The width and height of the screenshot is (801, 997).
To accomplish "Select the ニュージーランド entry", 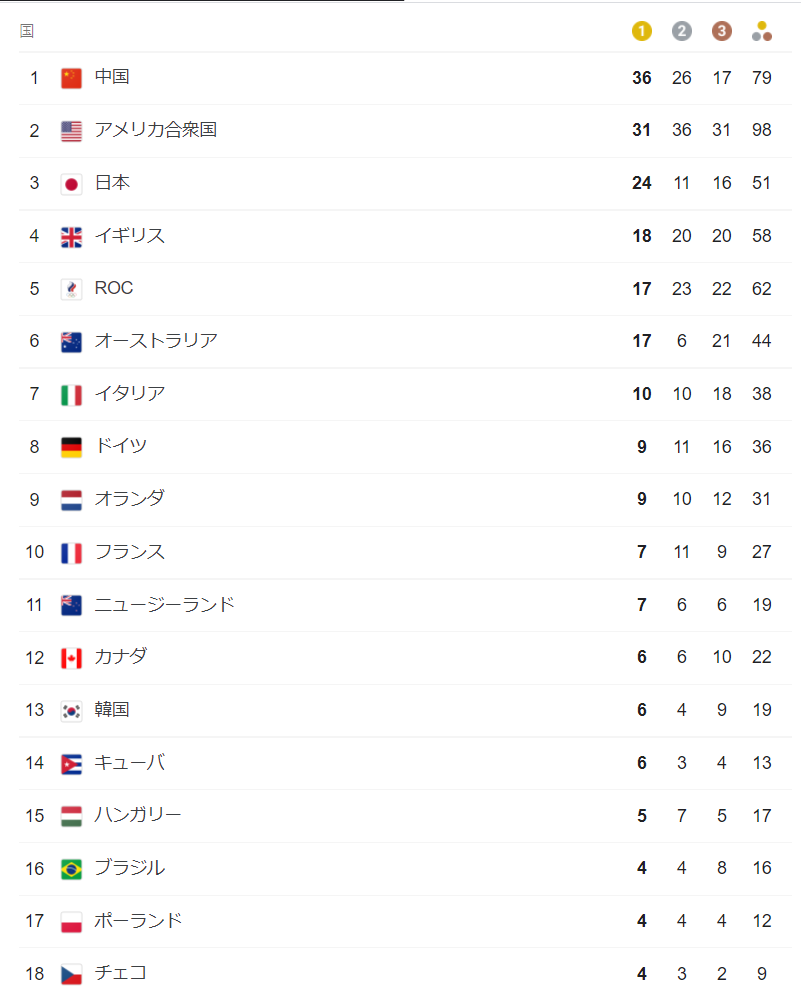I will pyautogui.click(x=405, y=605).
